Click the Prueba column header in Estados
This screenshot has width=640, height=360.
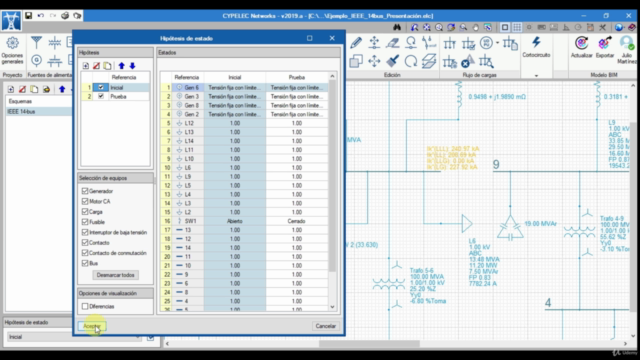(297, 77)
